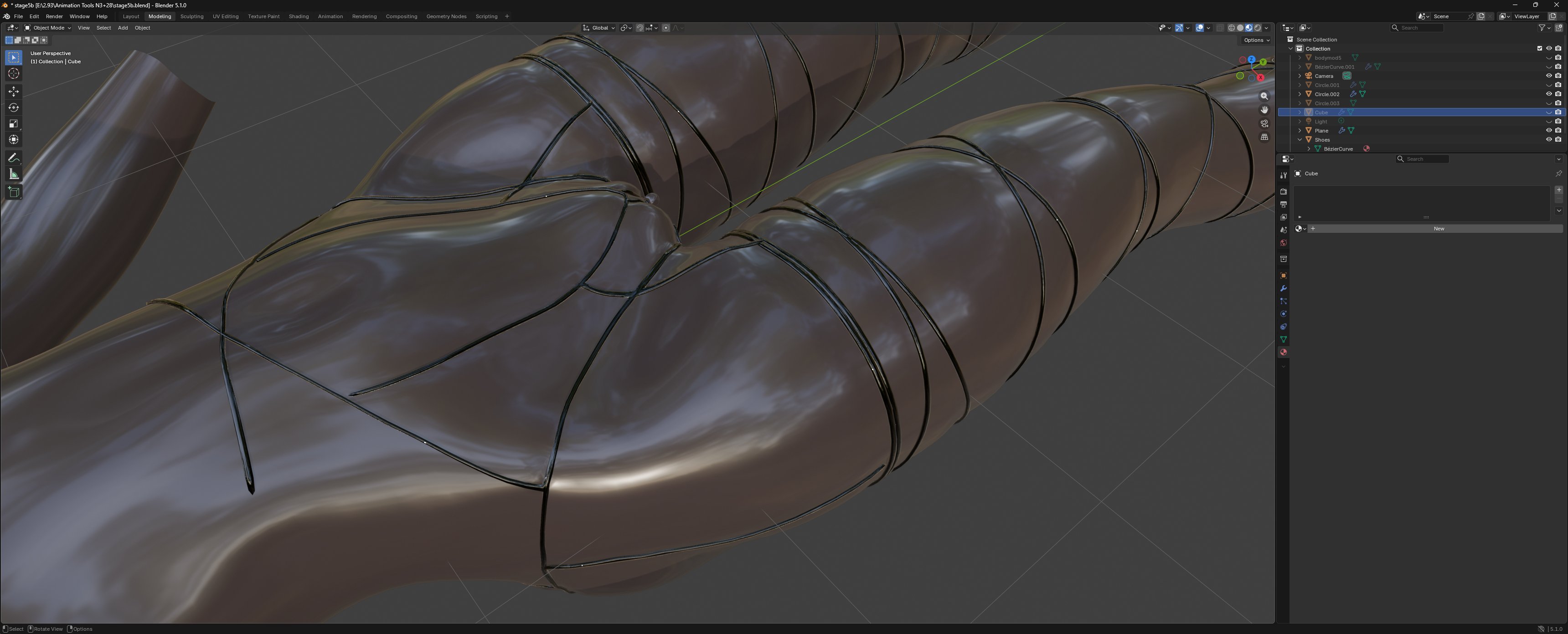Show the hidden Cube in viewport
Screen dimensions: 1568x634
1548,112
